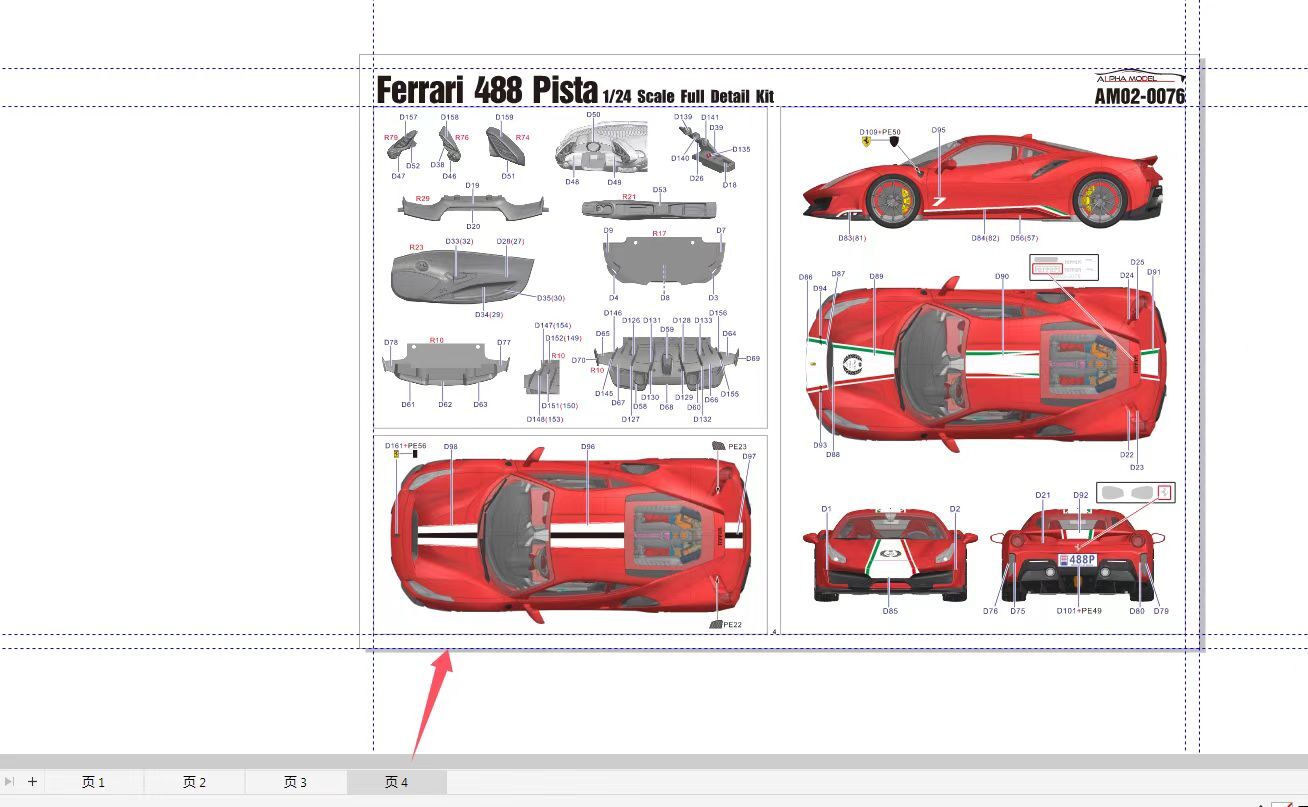Click the 'D157' label at top left
The width and height of the screenshot is (1308, 807).
tap(408, 117)
